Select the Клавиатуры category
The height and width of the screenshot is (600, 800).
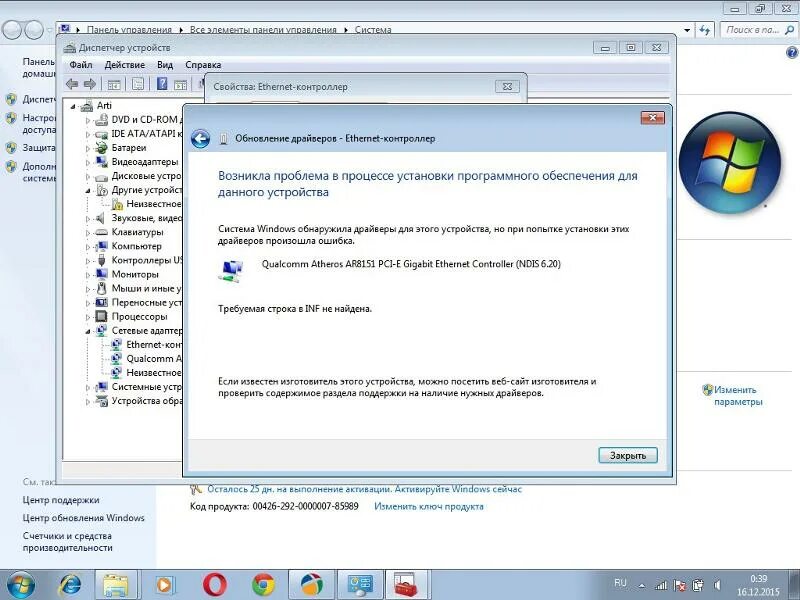coord(137,232)
